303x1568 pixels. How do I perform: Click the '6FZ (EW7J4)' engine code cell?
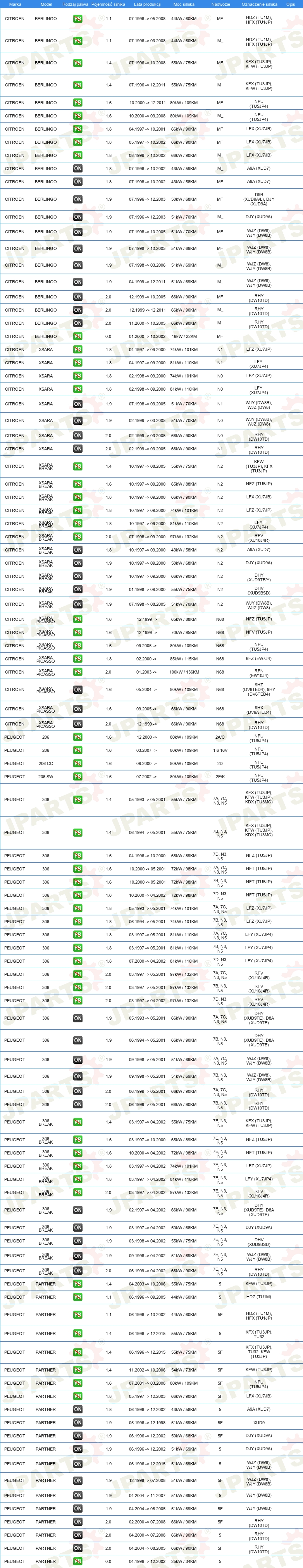(x=259, y=658)
